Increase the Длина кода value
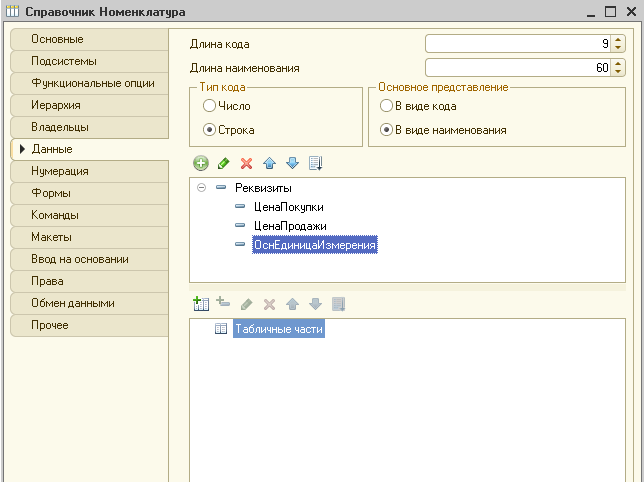Viewport: 644px width, 482px height. (618, 39)
